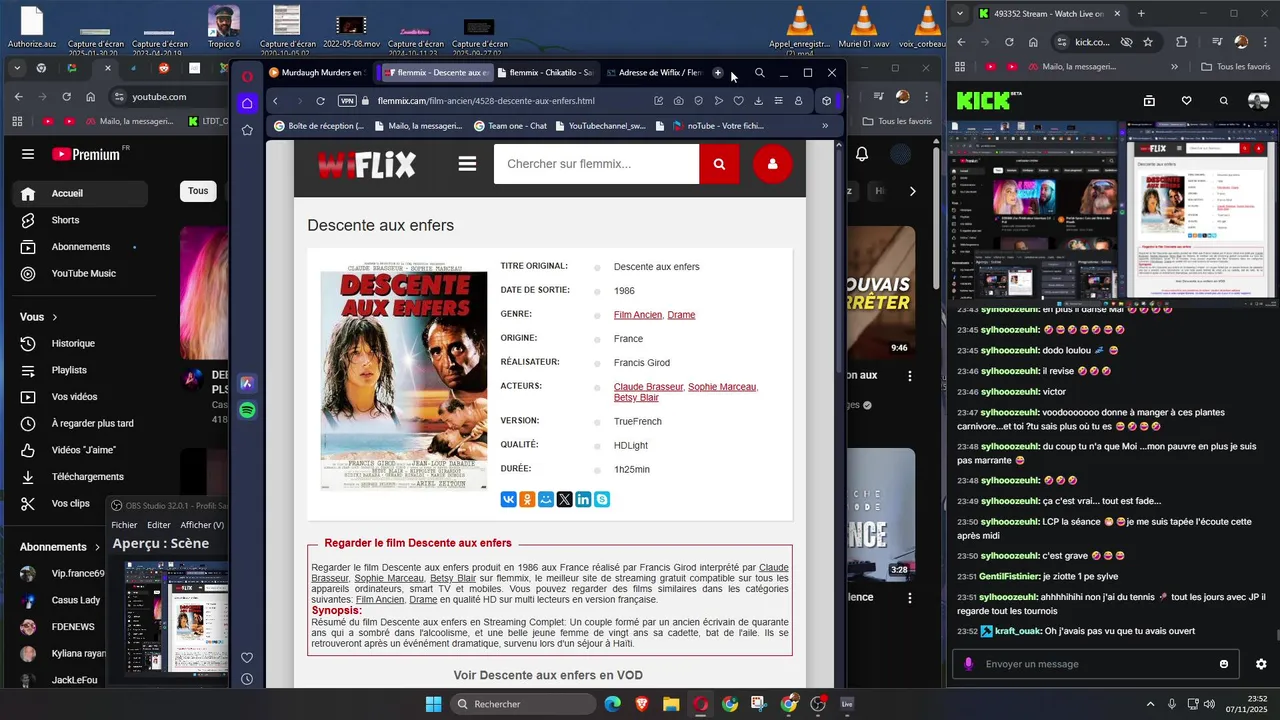
Task: Open the Wiflix hamburger menu
Action: (467, 164)
